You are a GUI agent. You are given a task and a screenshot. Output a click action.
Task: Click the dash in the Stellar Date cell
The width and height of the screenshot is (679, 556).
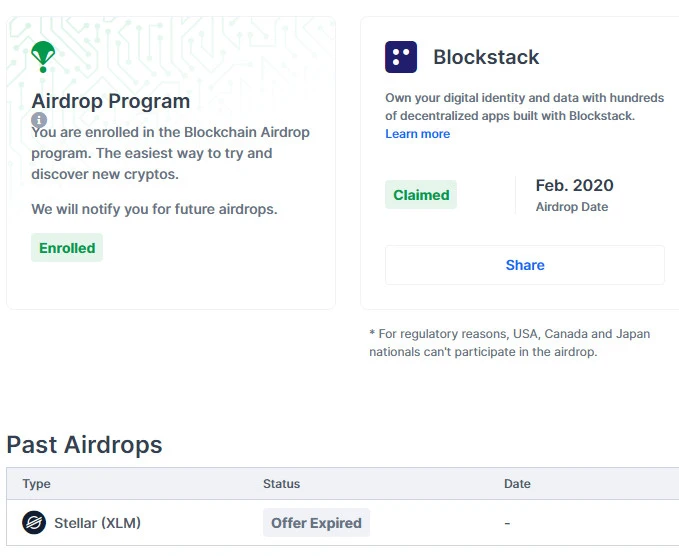point(507,523)
